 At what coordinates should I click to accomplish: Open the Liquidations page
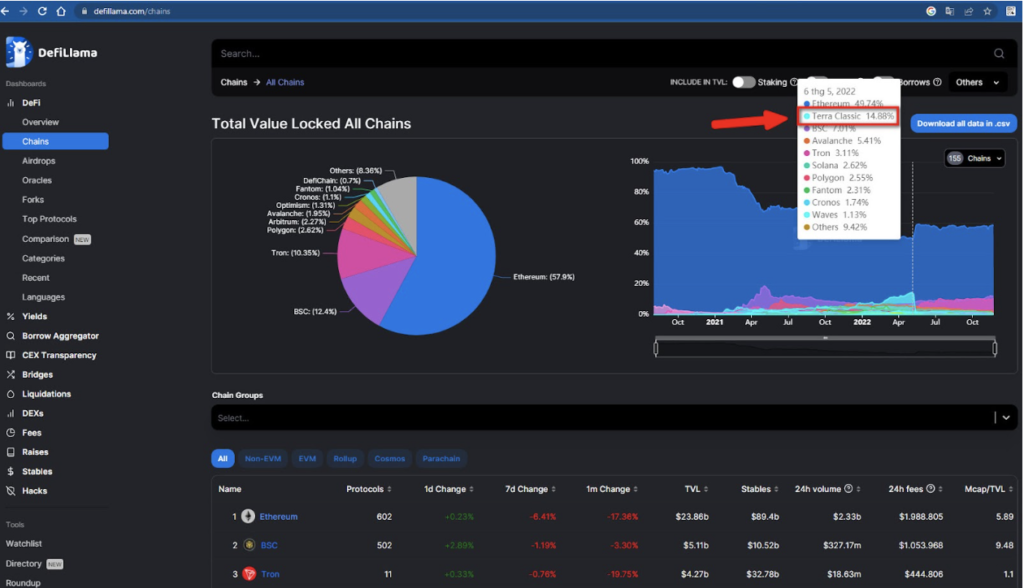tap(46, 394)
